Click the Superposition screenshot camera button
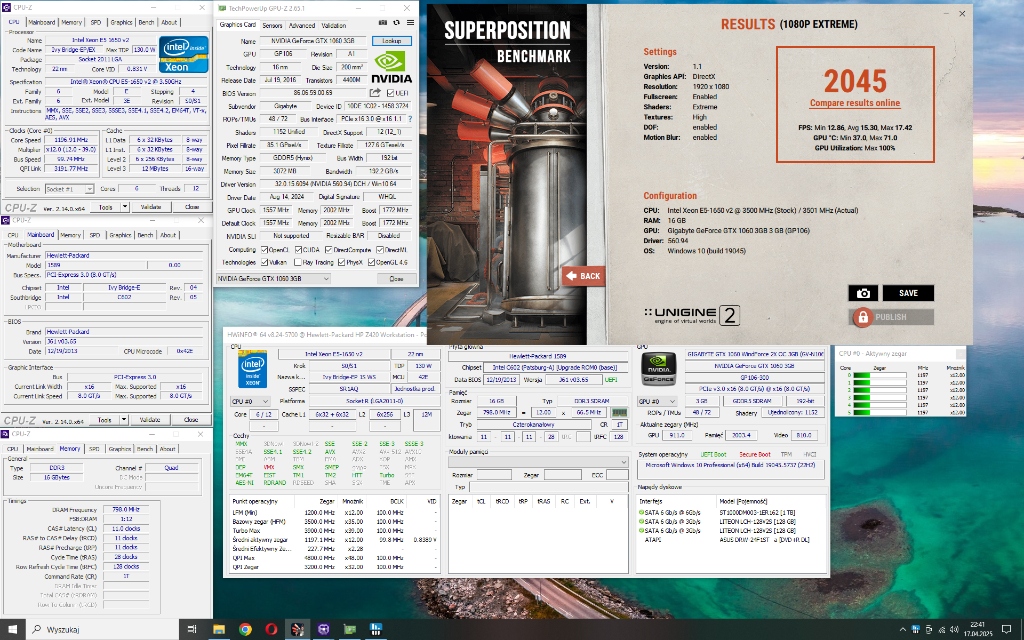 pos(863,293)
